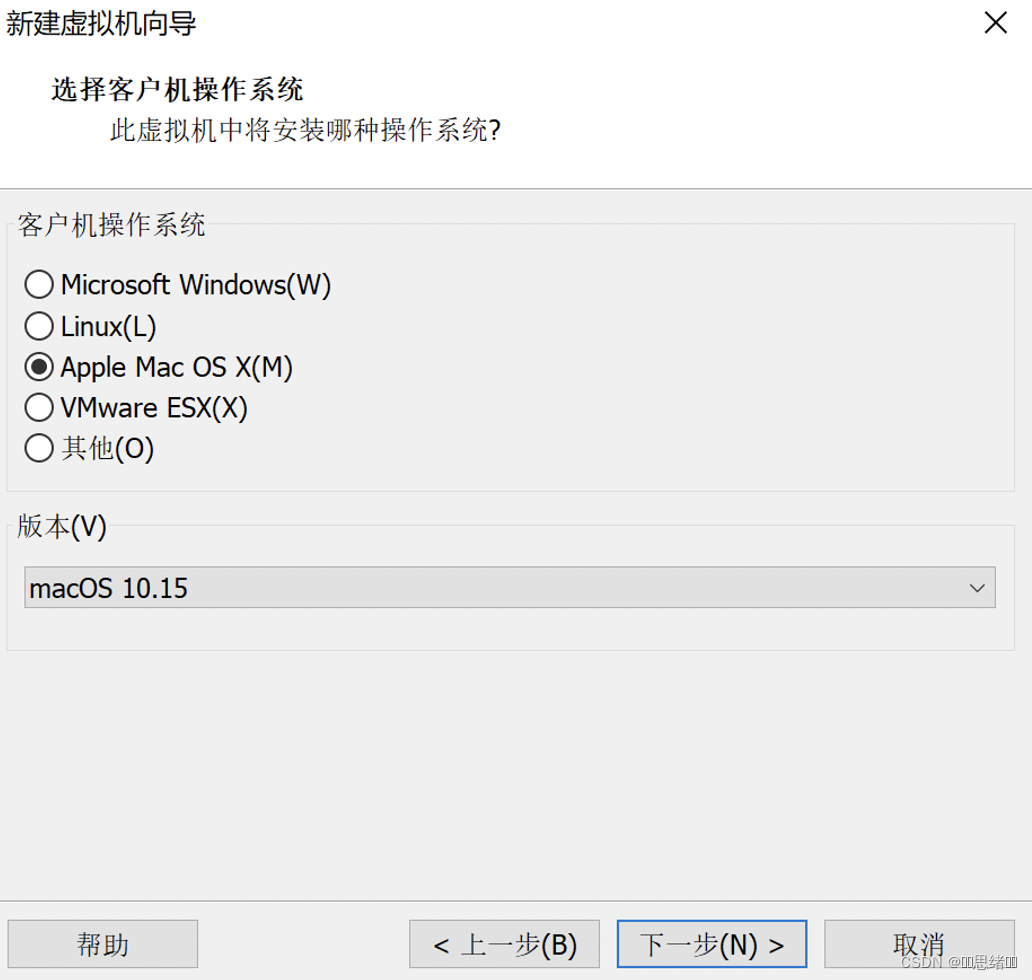Click the 版本(V) group label
Image resolution: width=1032 pixels, height=980 pixels.
coord(61,527)
